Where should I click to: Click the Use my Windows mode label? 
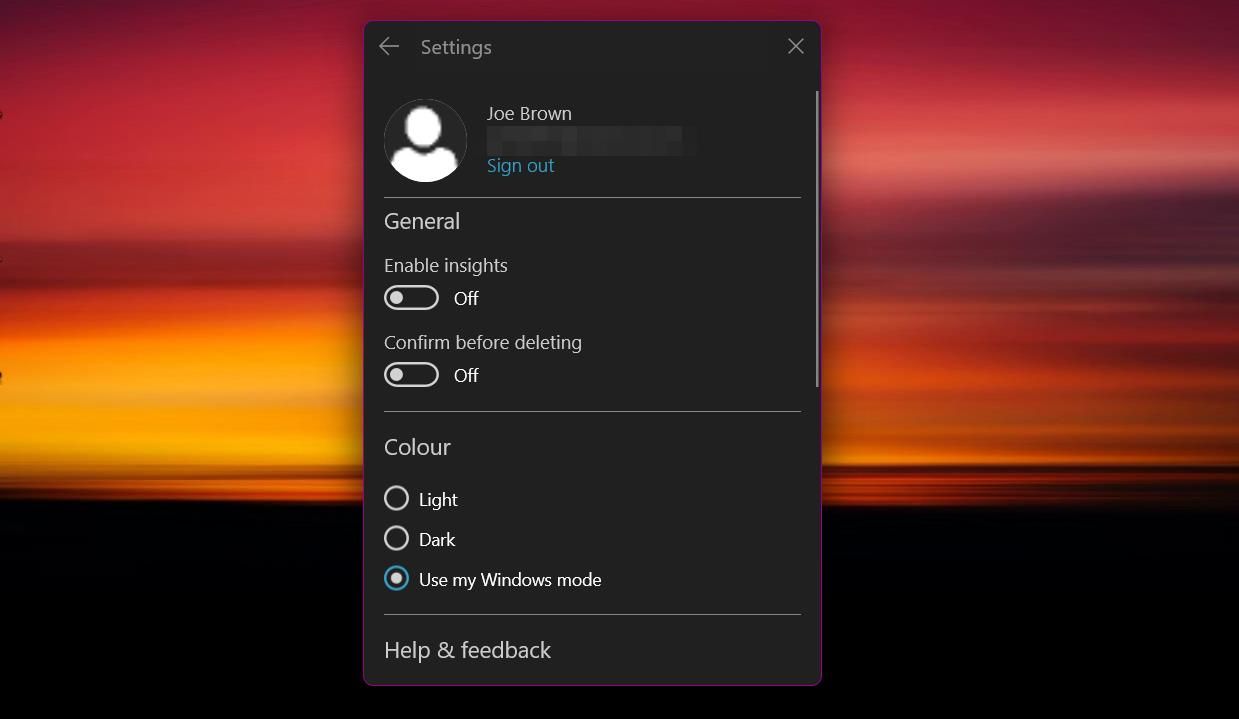pyautogui.click(x=509, y=579)
